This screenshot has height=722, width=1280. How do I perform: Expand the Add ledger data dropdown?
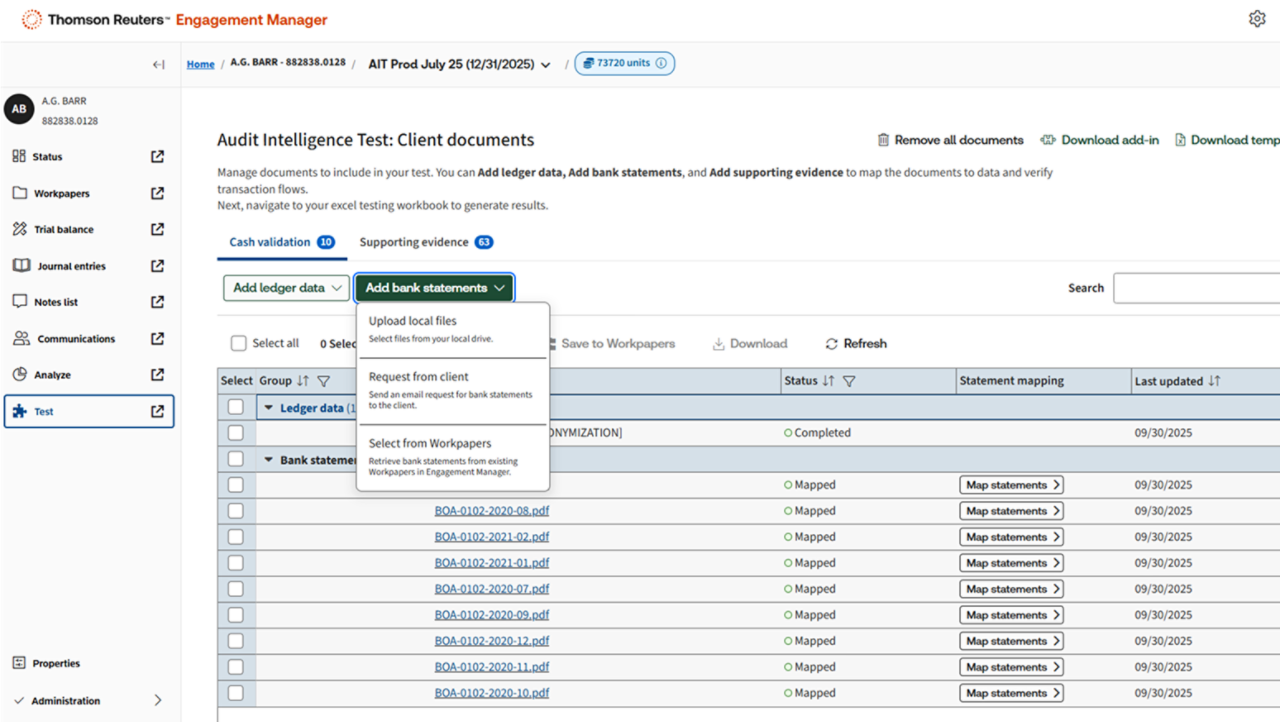(x=286, y=288)
